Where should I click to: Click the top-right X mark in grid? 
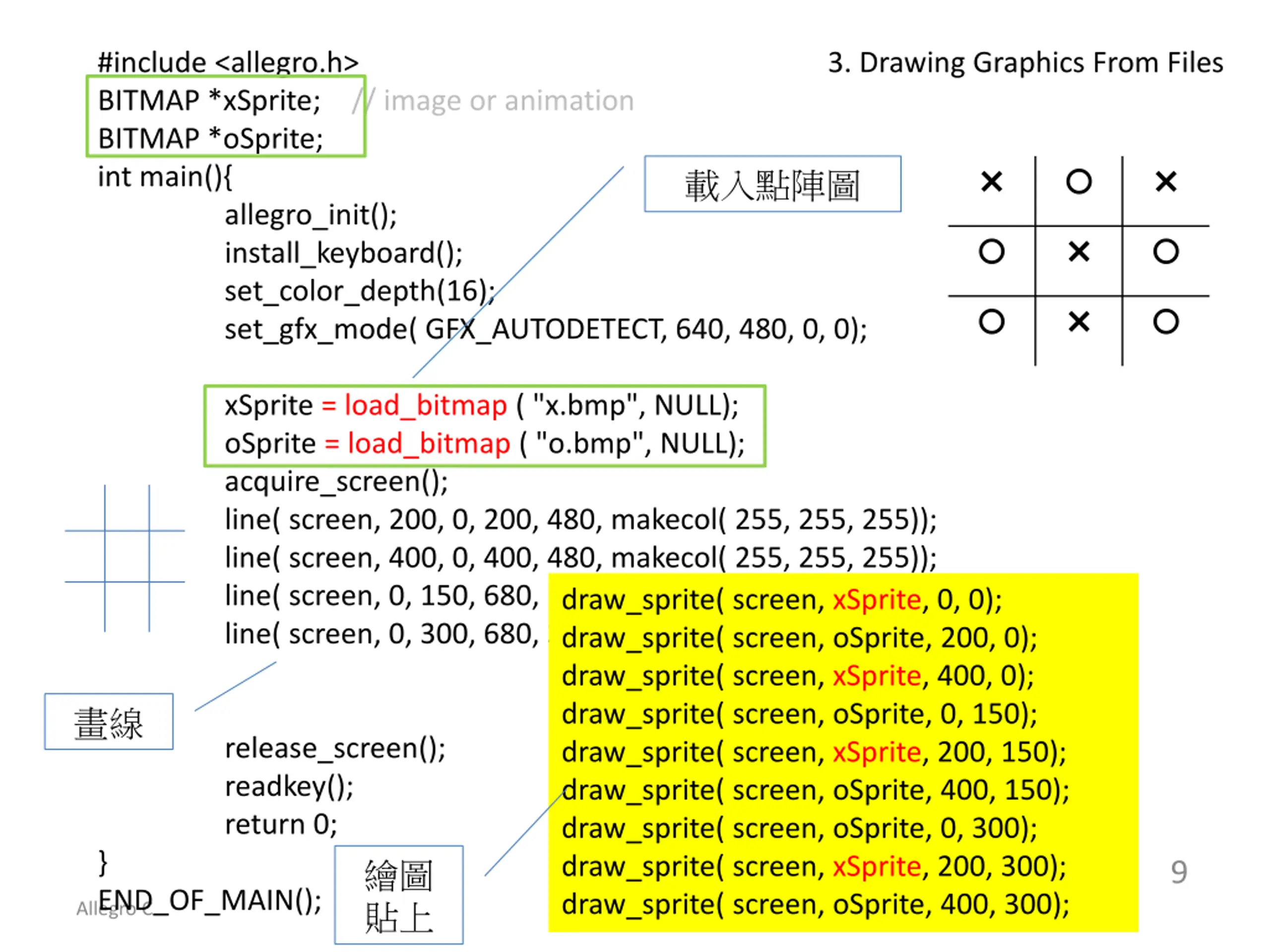[1166, 182]
